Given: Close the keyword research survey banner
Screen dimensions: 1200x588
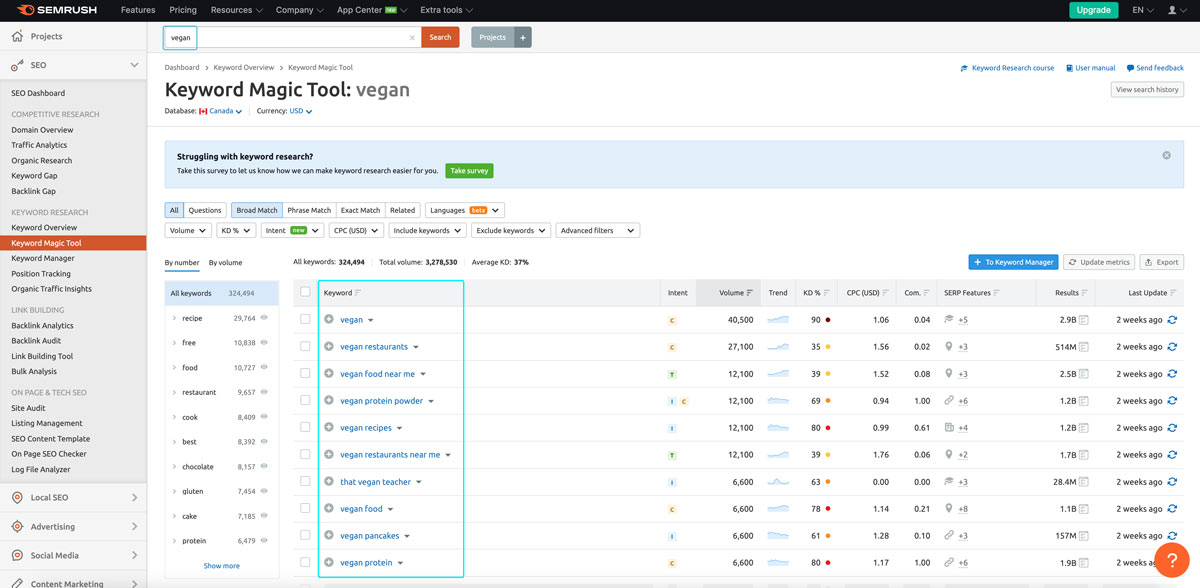Looking at the screenshot, I should 1166,155.
